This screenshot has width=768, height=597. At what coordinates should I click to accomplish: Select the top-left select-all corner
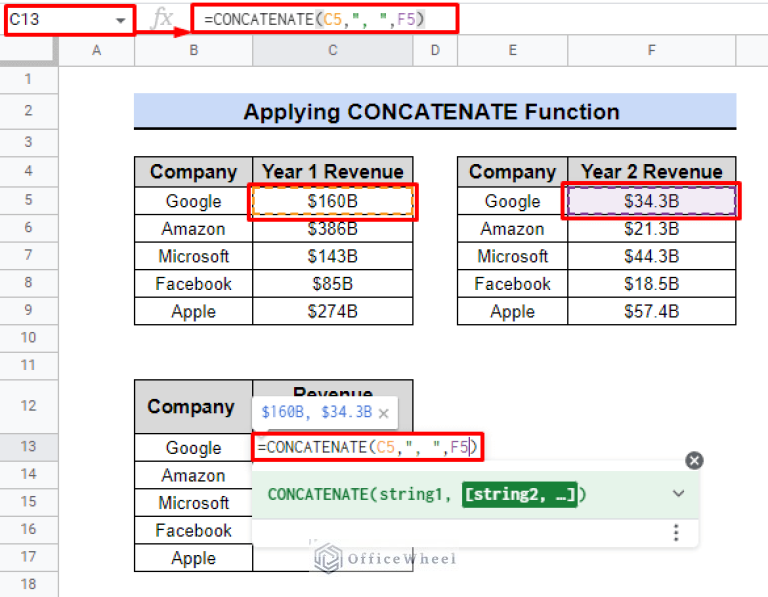28,51
